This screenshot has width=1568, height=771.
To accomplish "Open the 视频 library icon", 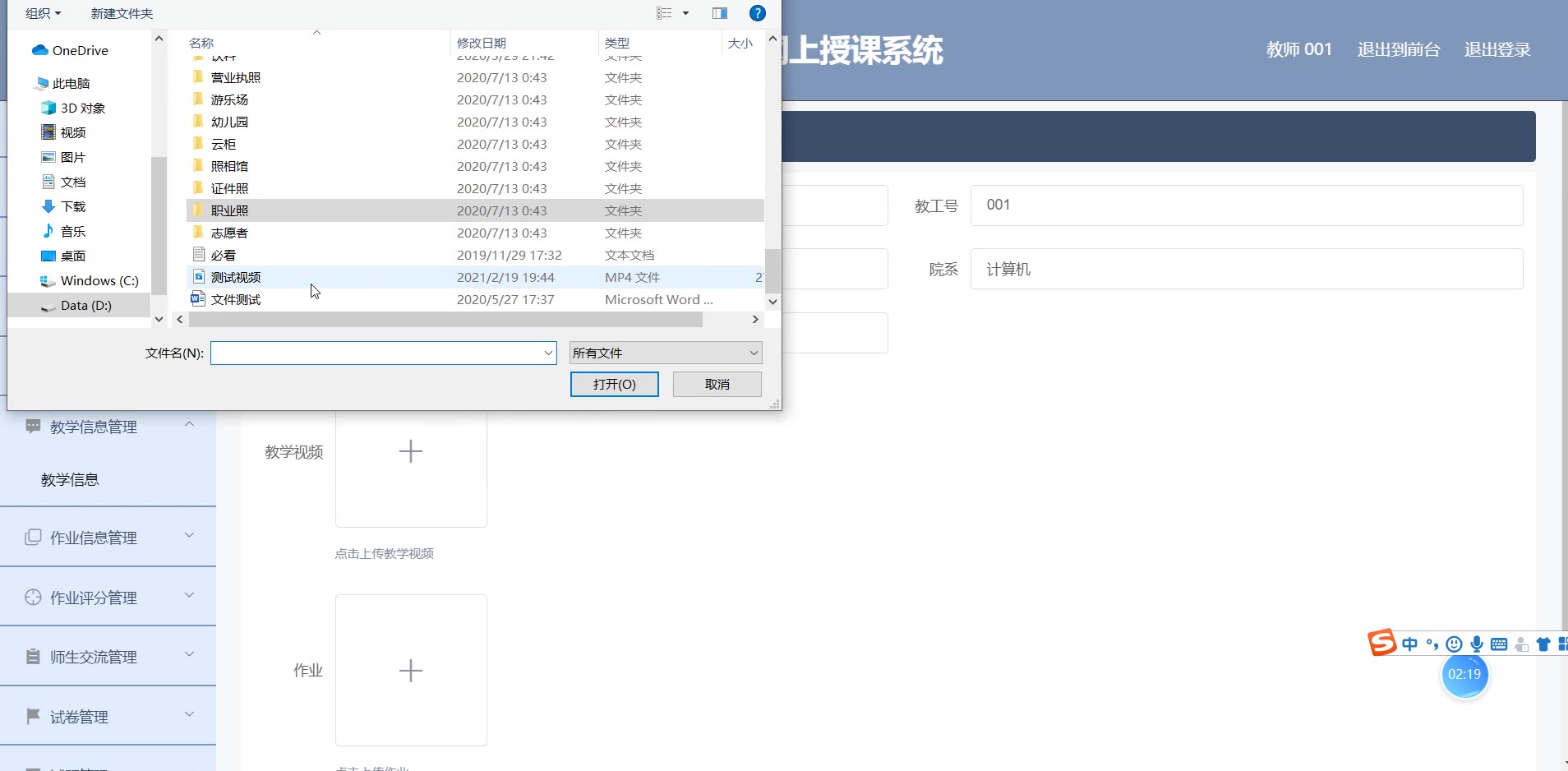I will [48, 132].
